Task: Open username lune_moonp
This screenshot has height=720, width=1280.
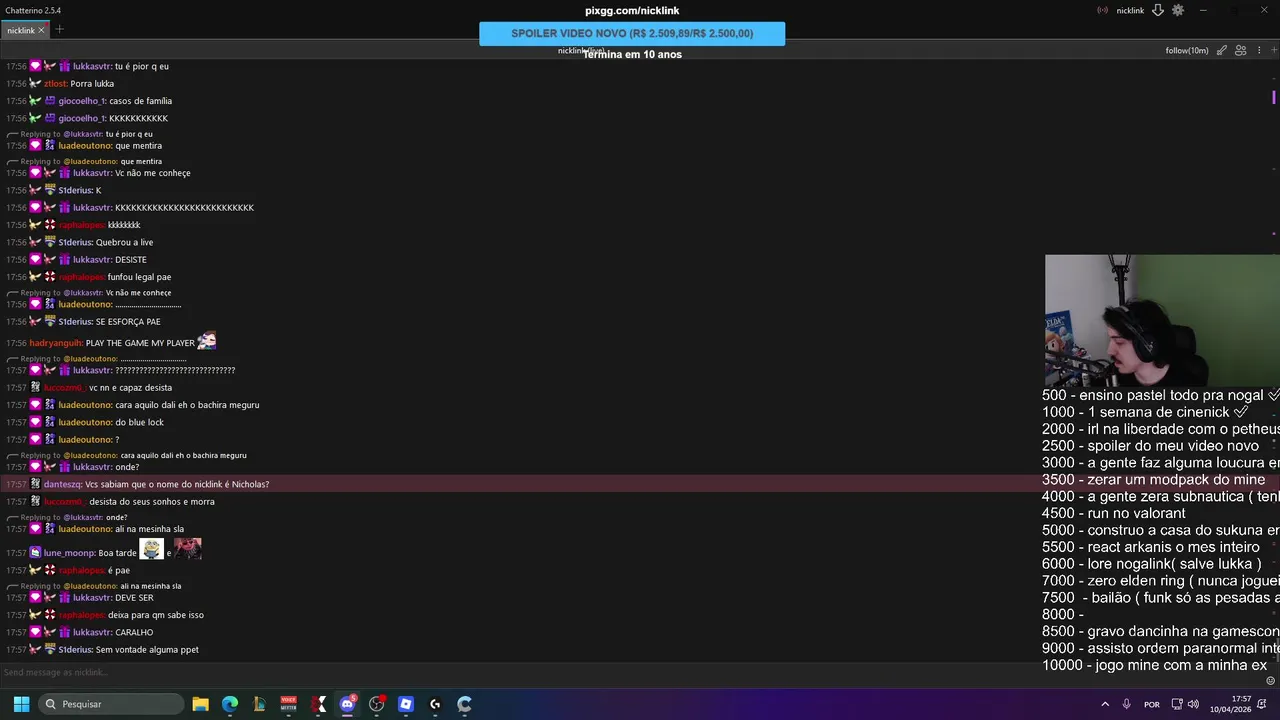Action: [x=69, y=553]
